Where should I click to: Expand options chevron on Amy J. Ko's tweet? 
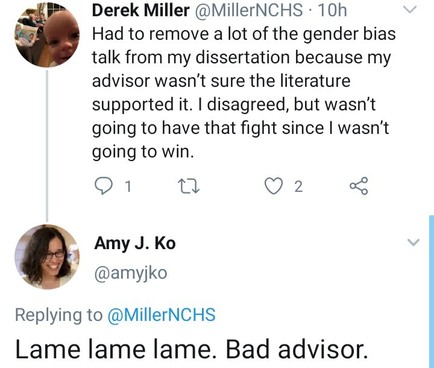coord(413,242)
